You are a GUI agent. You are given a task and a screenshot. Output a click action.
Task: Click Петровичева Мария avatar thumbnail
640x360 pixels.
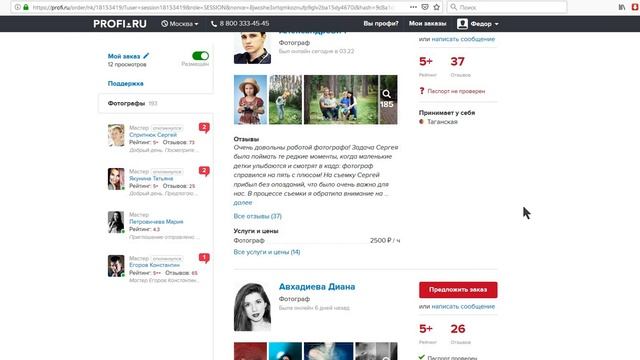pyautogui.click(x=116, y=222)
